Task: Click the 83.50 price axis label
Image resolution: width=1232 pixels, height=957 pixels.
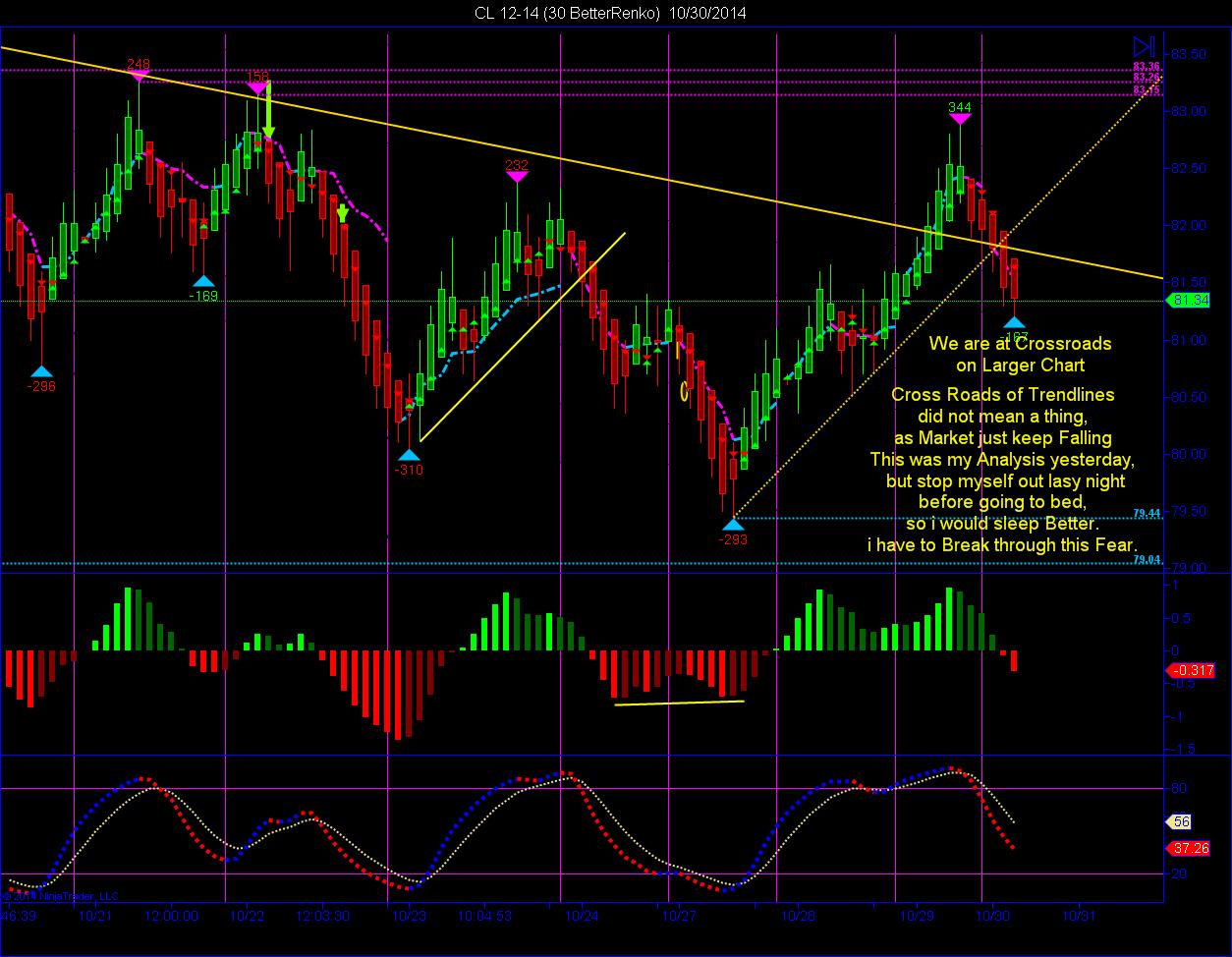Action: tap(1190, 53)
